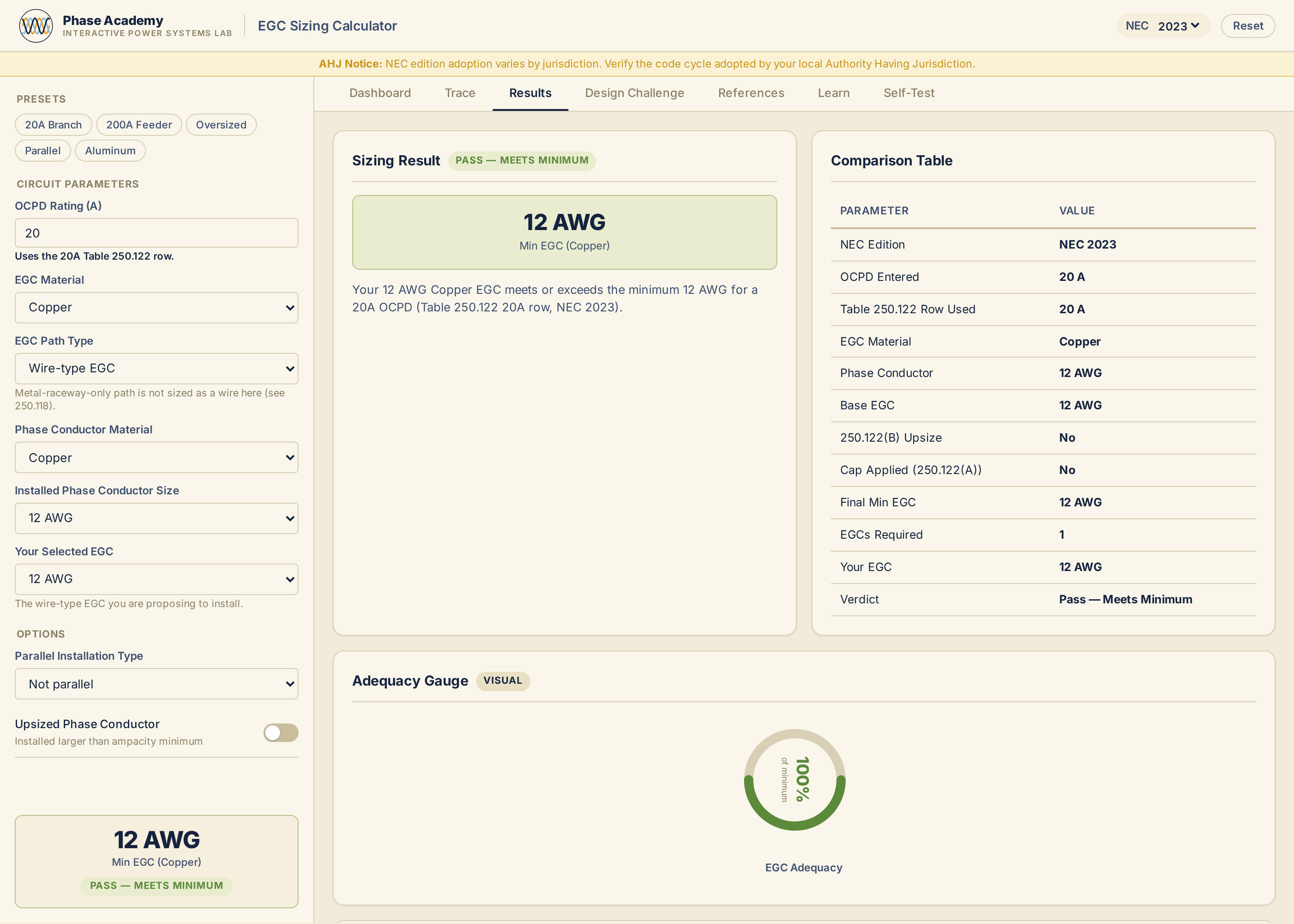
Task: Click the '250.122(B) Upsize' row label
Action: click(891, 438)
